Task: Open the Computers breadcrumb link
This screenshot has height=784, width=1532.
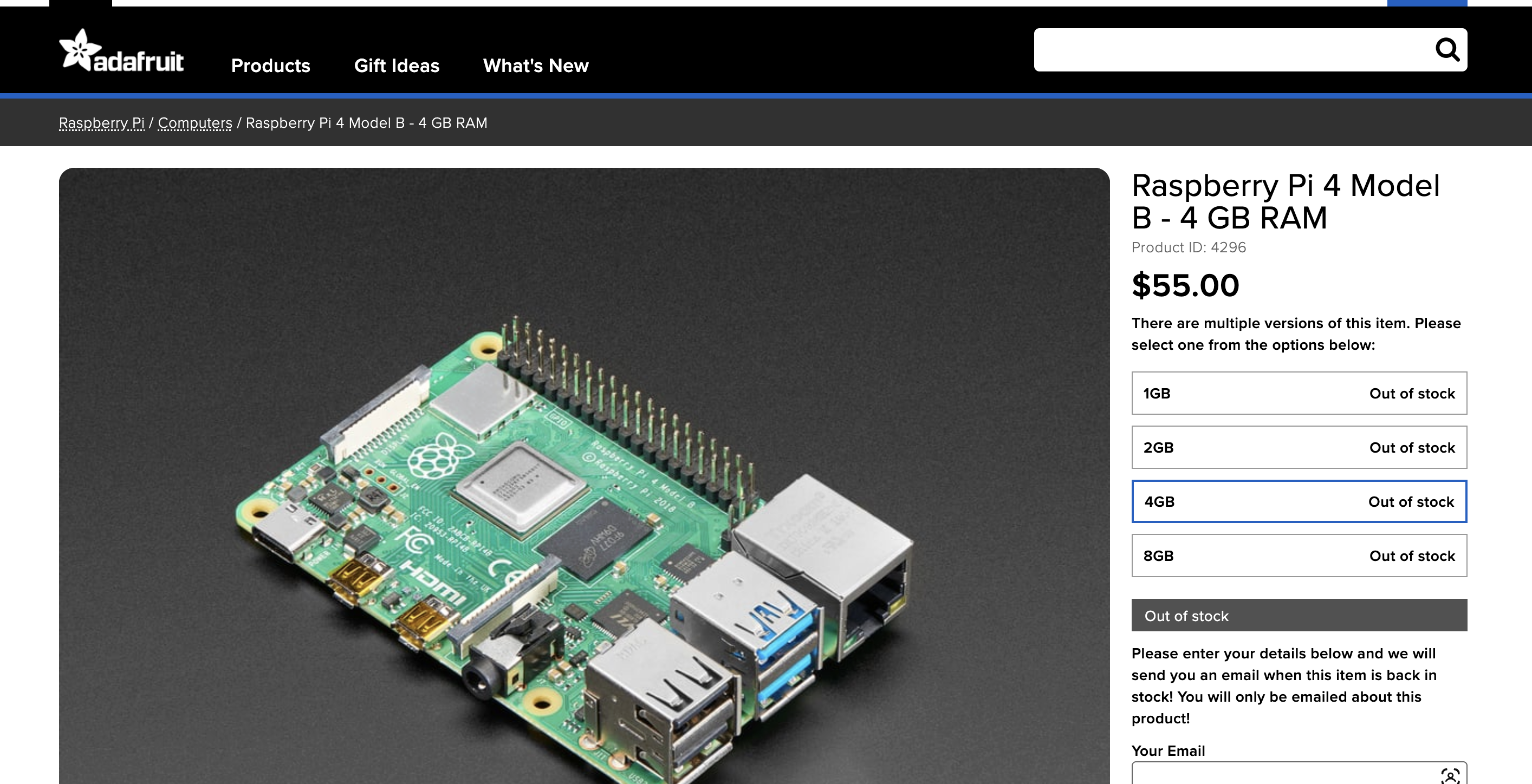Action: (195, 123)
